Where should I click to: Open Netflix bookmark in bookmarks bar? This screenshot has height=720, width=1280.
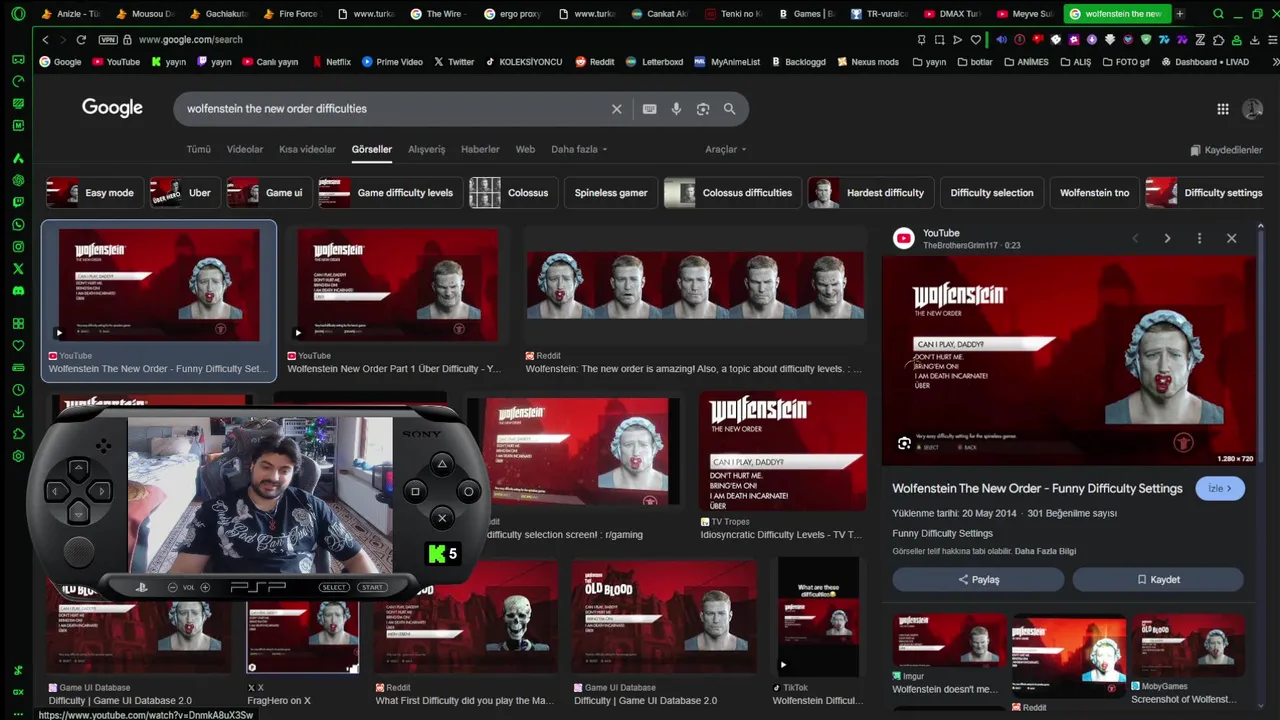[x=332, y=62]
